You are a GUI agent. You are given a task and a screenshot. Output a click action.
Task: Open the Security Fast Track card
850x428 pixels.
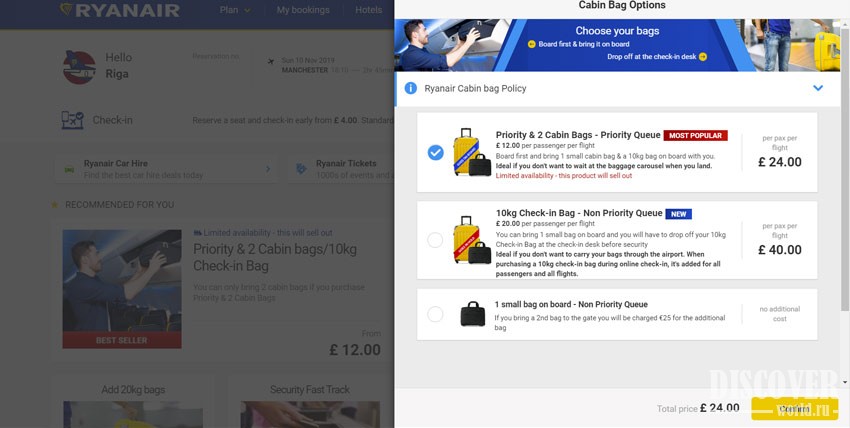(309, 401)
